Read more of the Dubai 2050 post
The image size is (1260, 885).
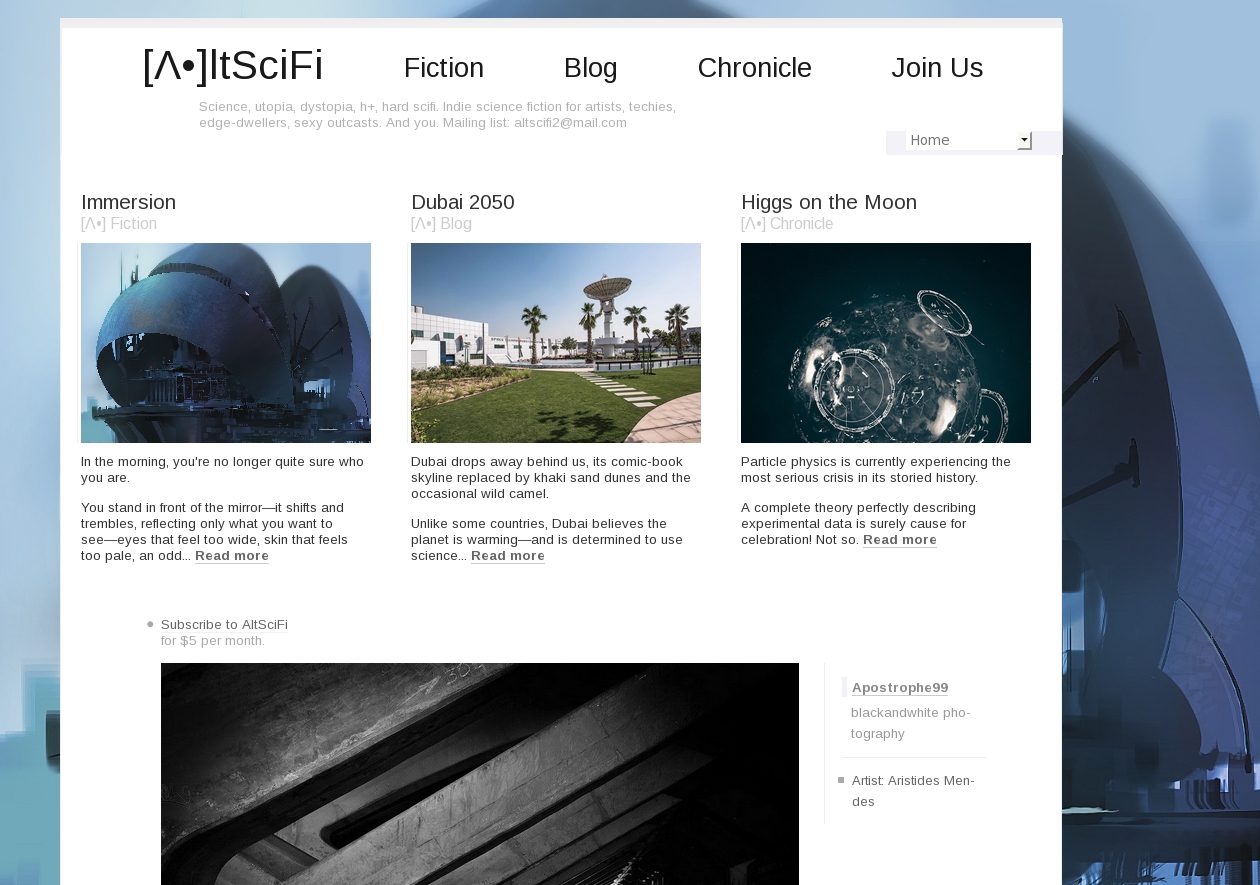tap(508, 556)
